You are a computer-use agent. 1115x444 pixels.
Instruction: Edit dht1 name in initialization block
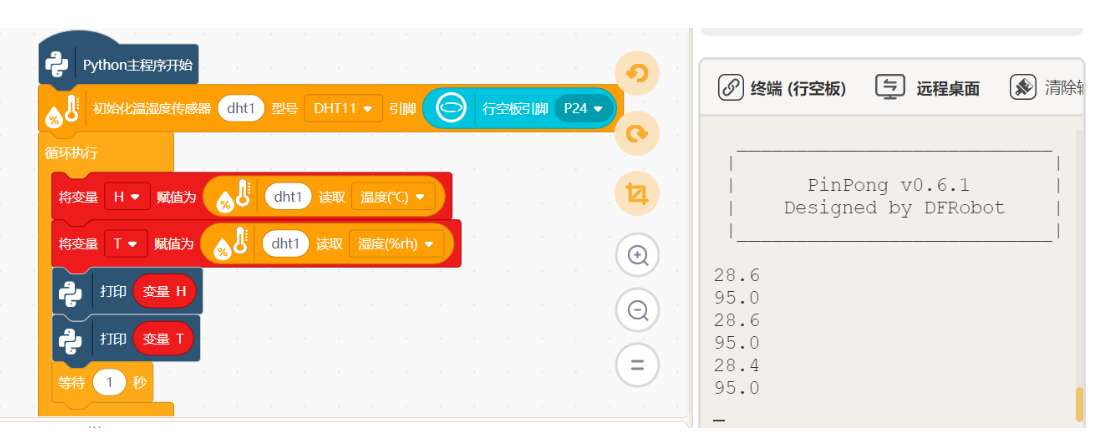pyautogui.click(x=241, y=109)
